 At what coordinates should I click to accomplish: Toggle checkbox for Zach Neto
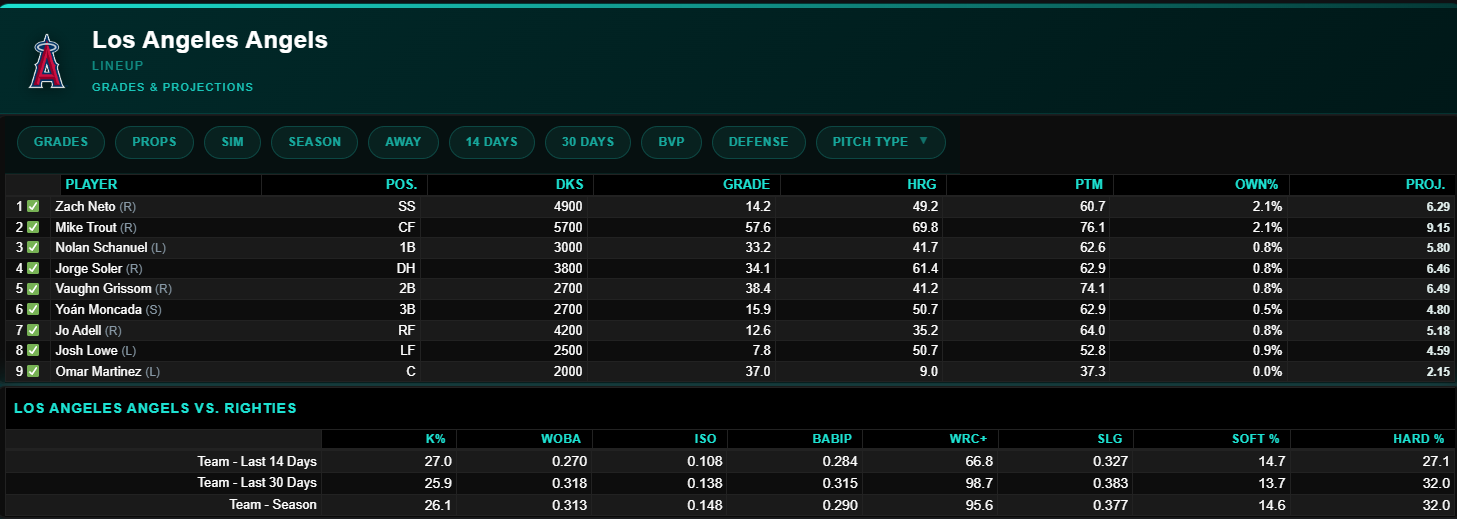click(33, 206)
